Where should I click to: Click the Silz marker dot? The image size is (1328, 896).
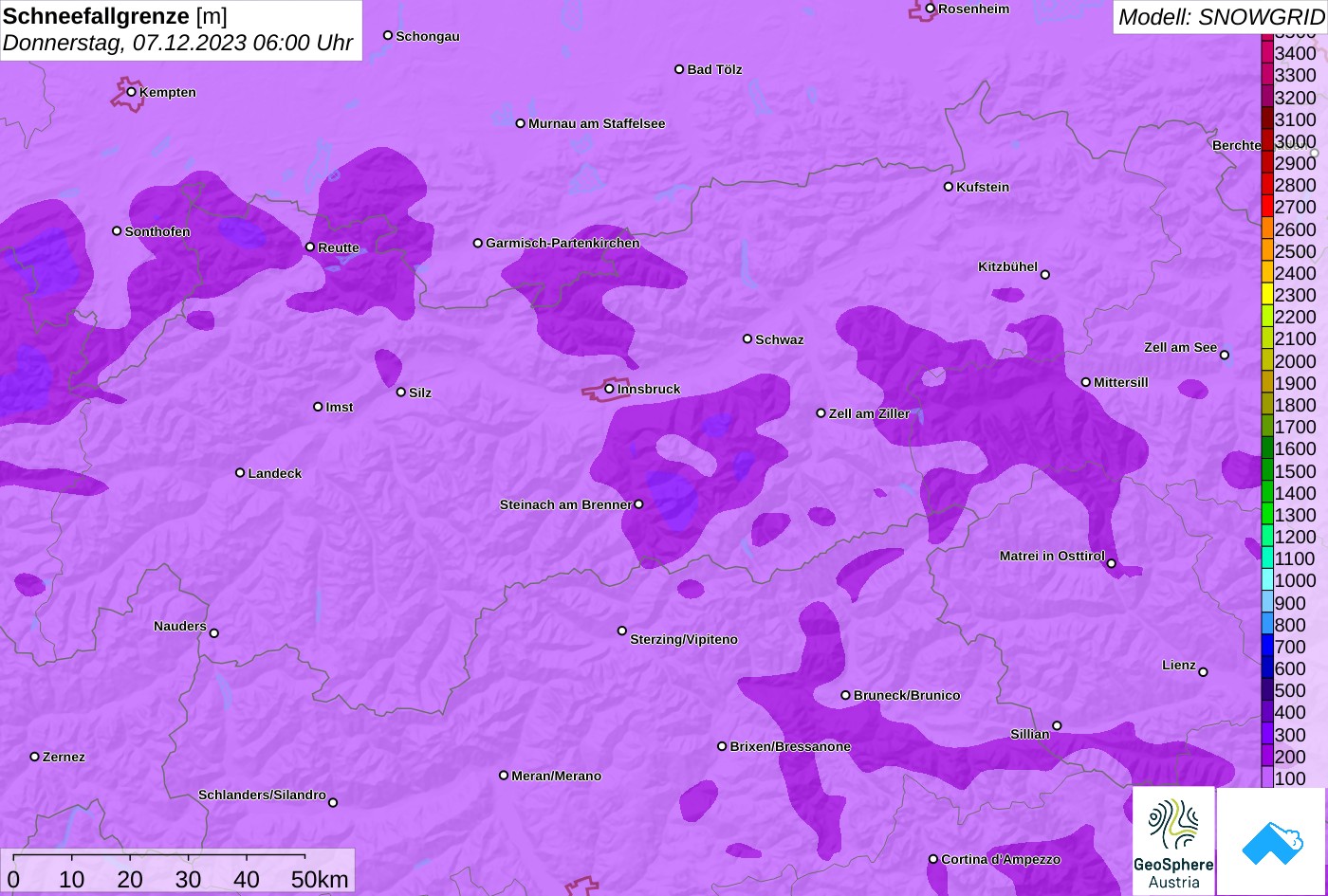tap(401, 393)
